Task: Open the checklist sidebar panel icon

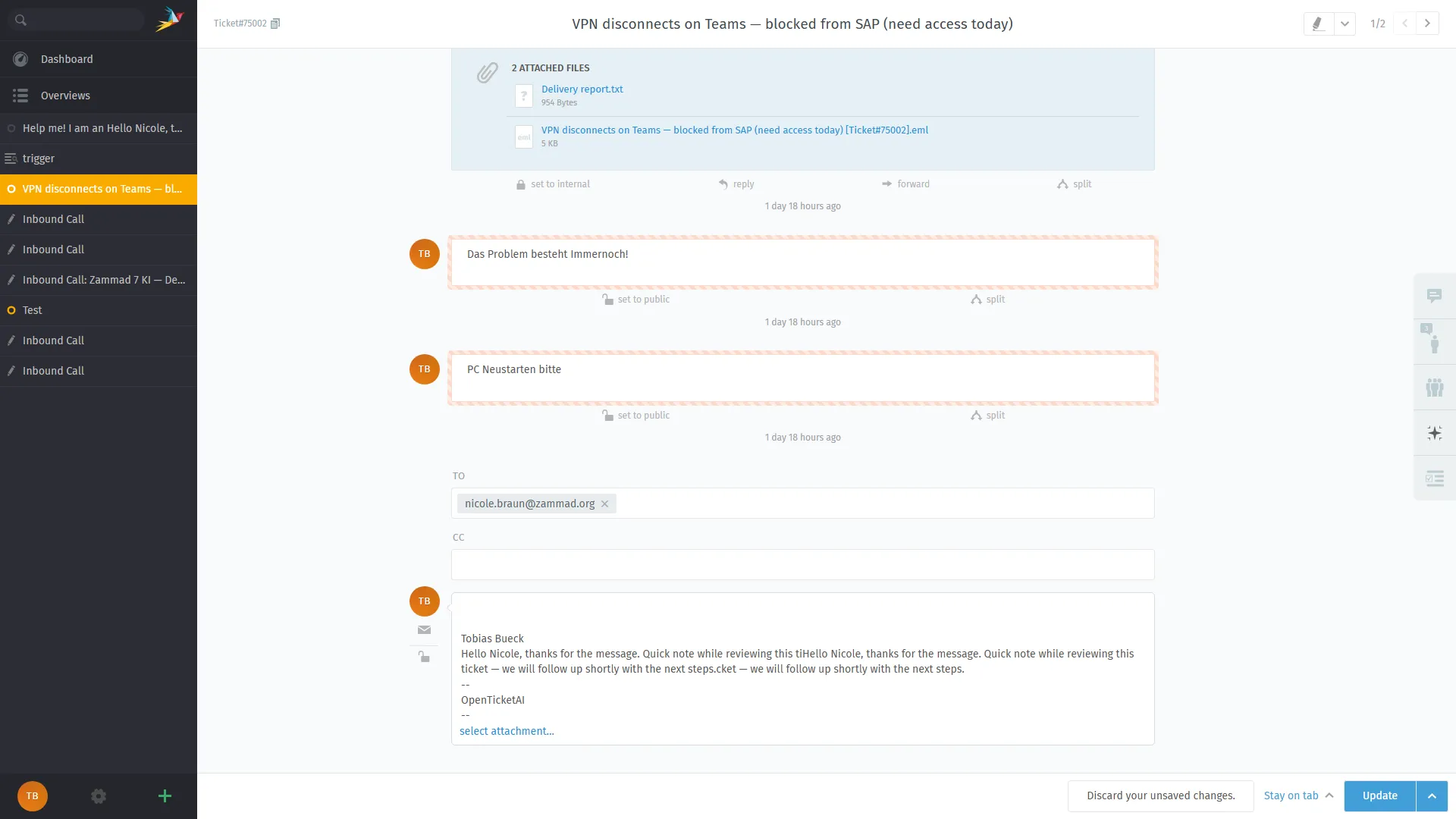Action: (x=1434, y=479)
